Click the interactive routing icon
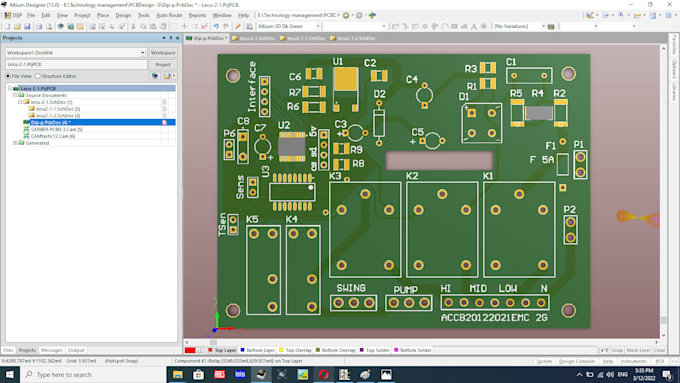 pos(395,27)
